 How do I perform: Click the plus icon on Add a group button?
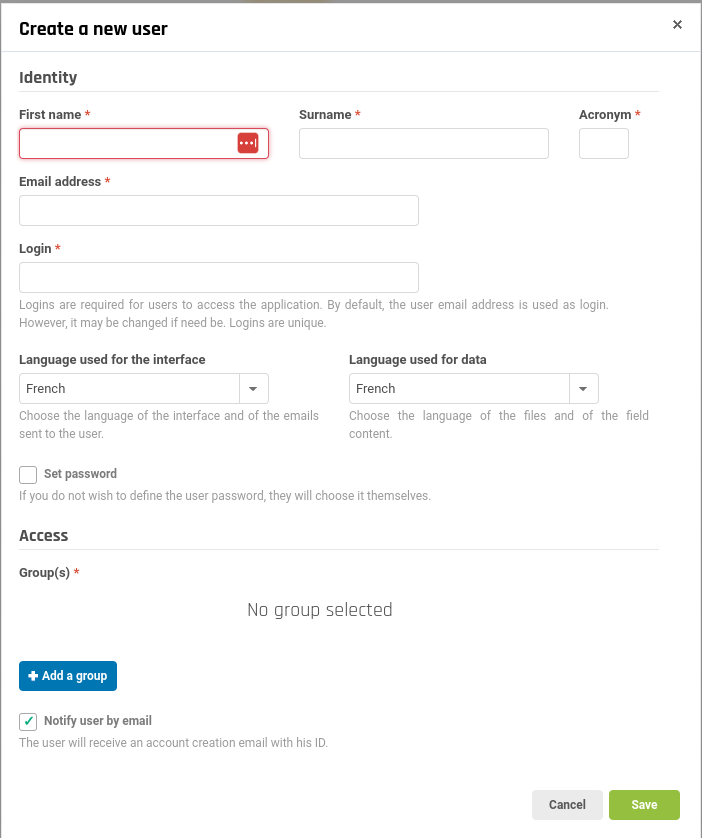pyautogui.click(x=32, y=676)
